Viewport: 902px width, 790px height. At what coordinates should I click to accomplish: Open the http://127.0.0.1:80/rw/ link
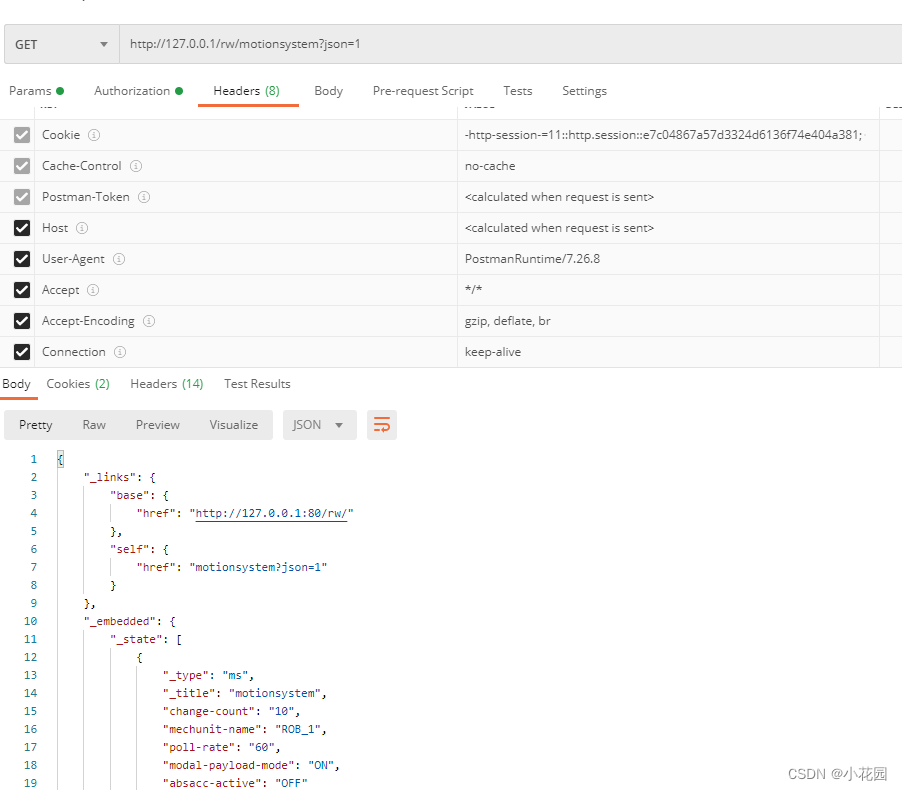(271, 513)
